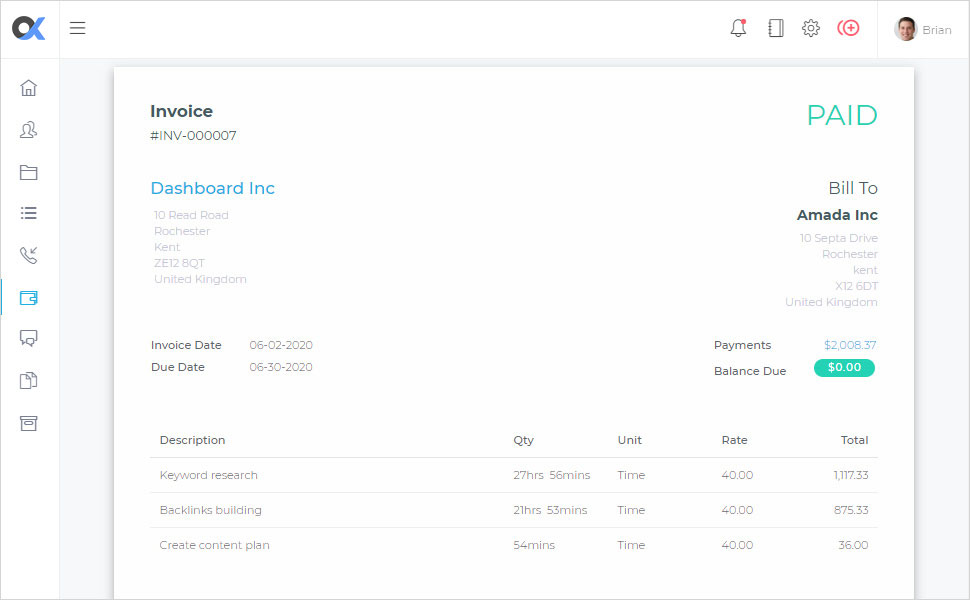Click the X12 6DT postcode
Viewport: 970px width, 600px height.
click(x=856, y=286)
